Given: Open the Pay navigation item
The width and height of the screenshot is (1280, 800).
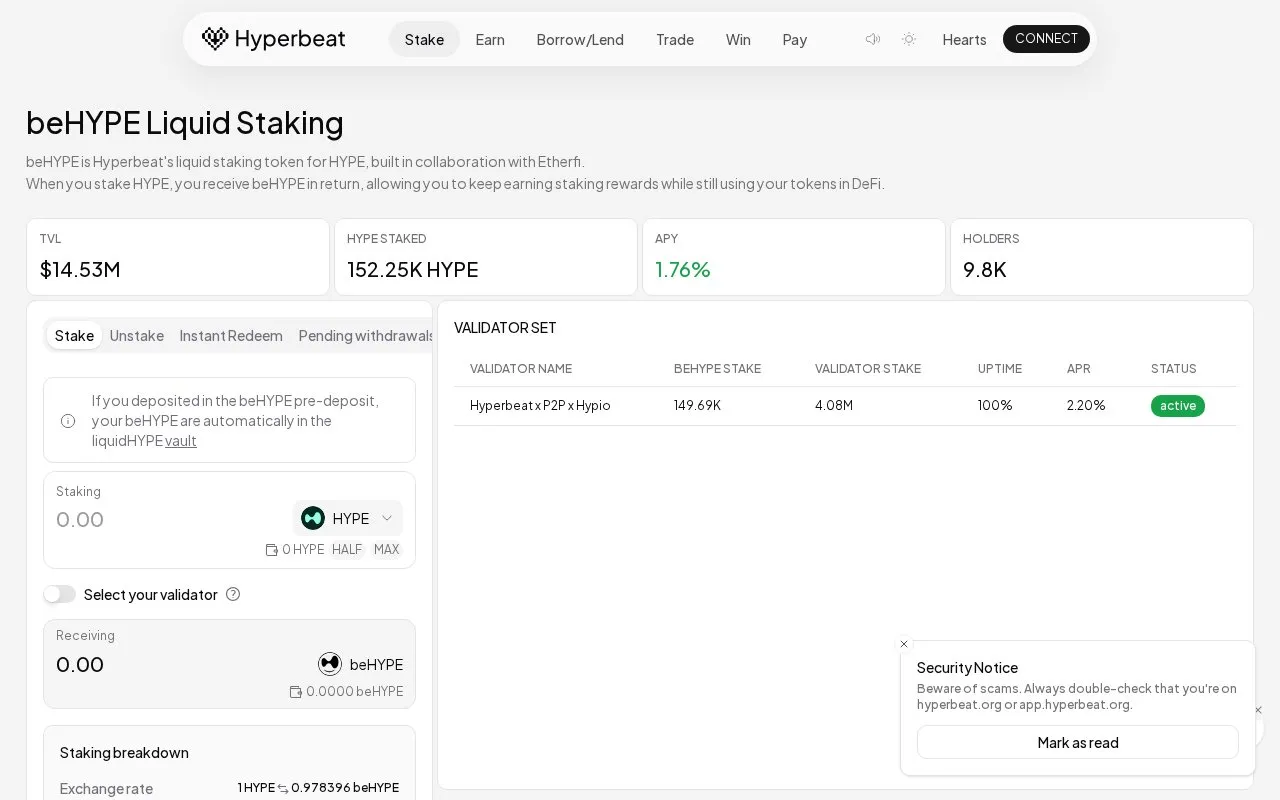Looking at the screenshot, I should [795, 39].
